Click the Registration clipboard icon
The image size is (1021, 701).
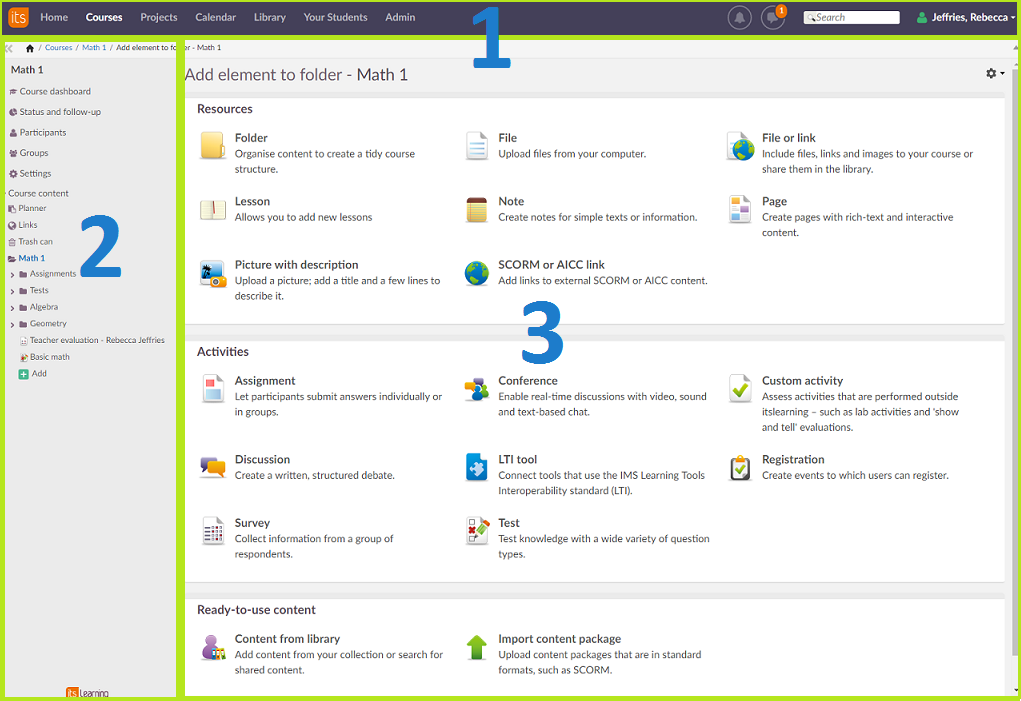coord(740,467)
